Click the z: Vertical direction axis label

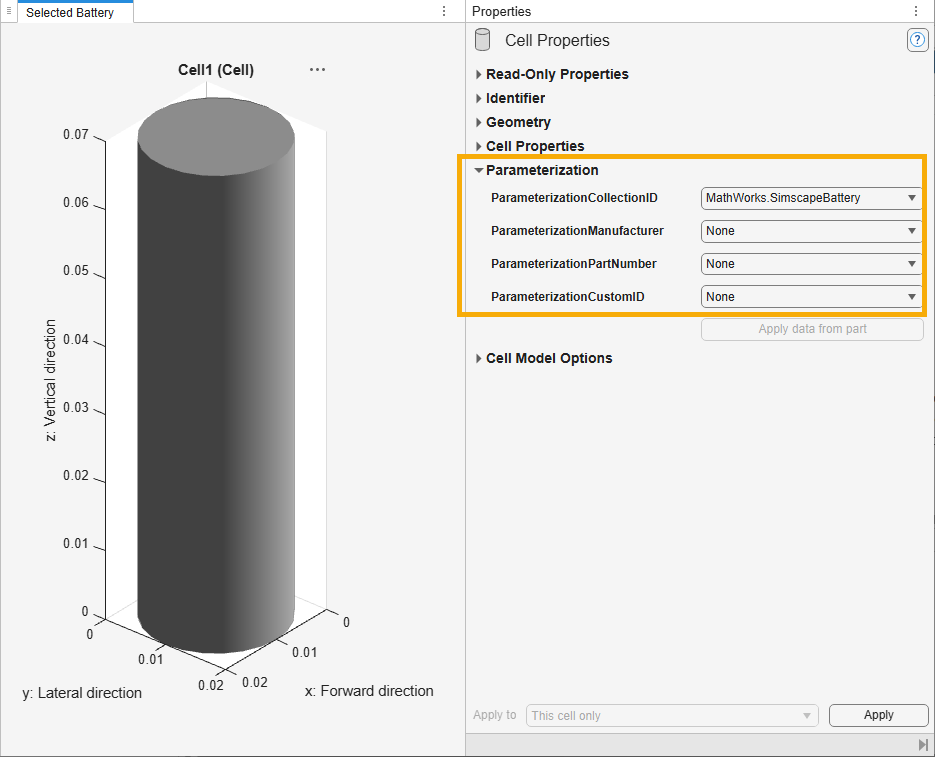pyautogui.click(x=51, y=381)
